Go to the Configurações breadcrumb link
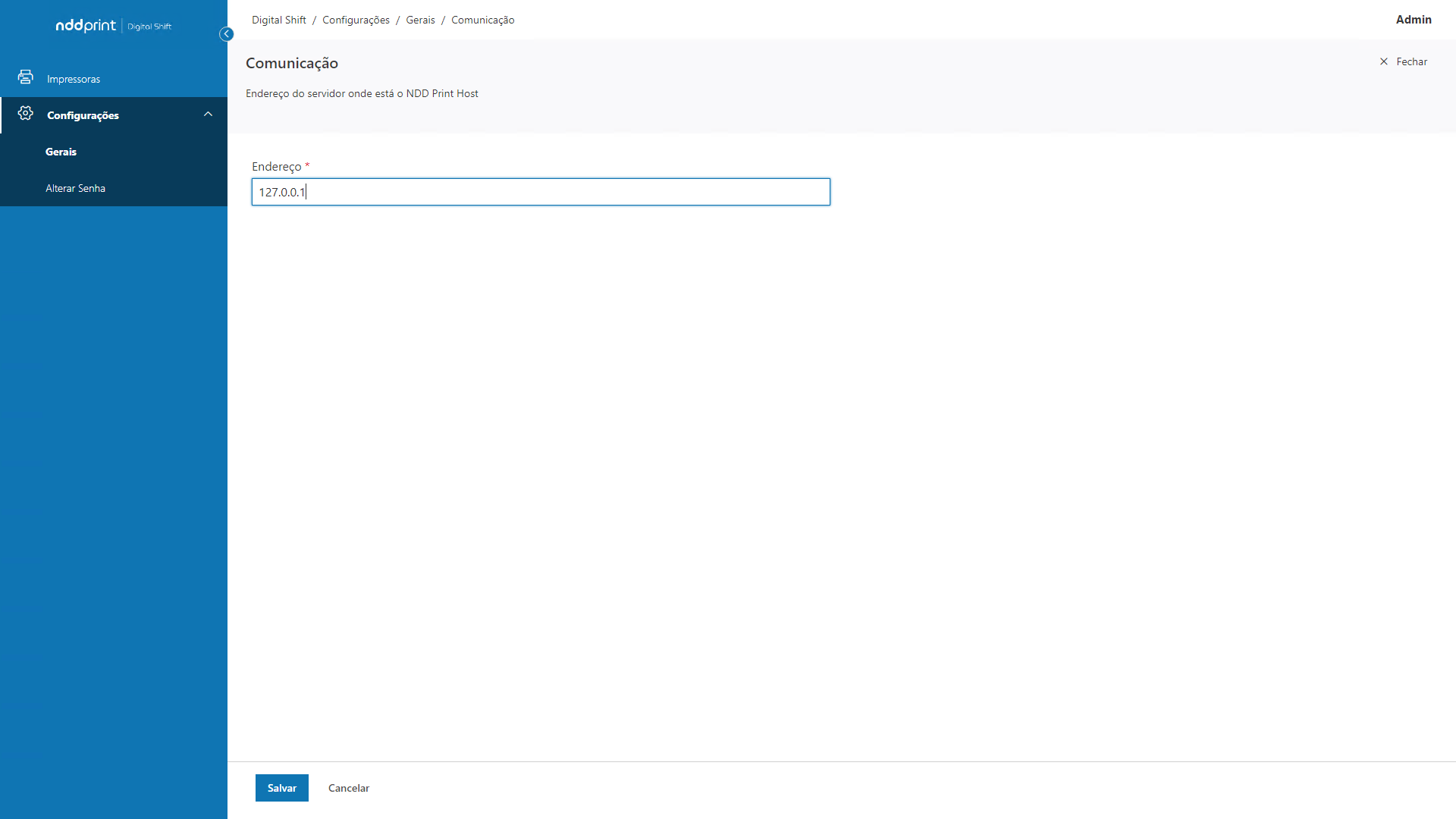 tap(356, 20)
